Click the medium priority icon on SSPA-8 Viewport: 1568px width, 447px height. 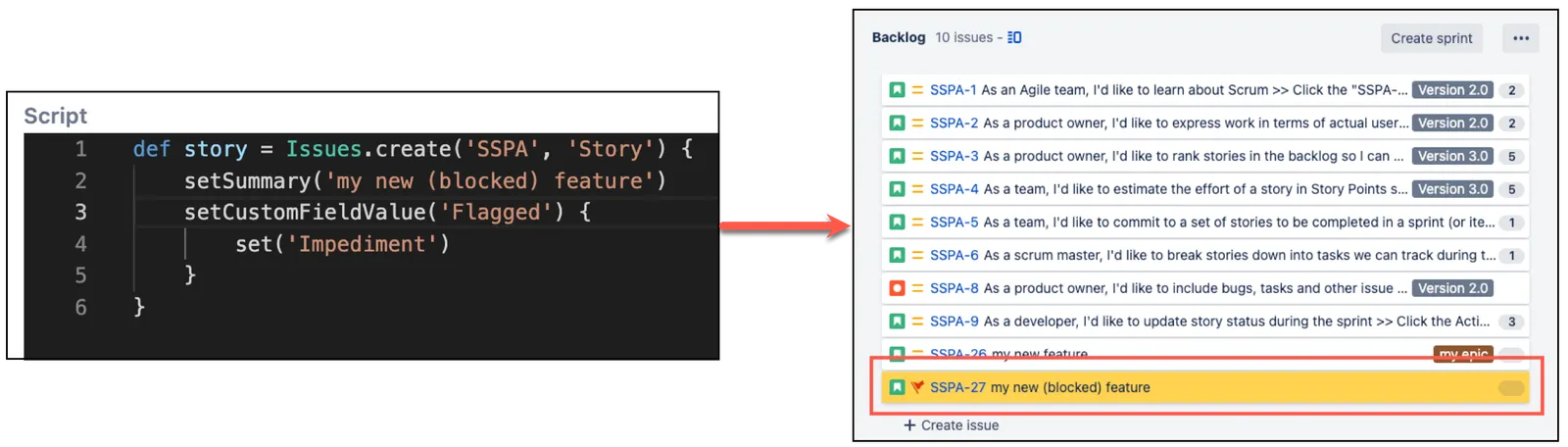pyautogui.click(x=917, y=288)
